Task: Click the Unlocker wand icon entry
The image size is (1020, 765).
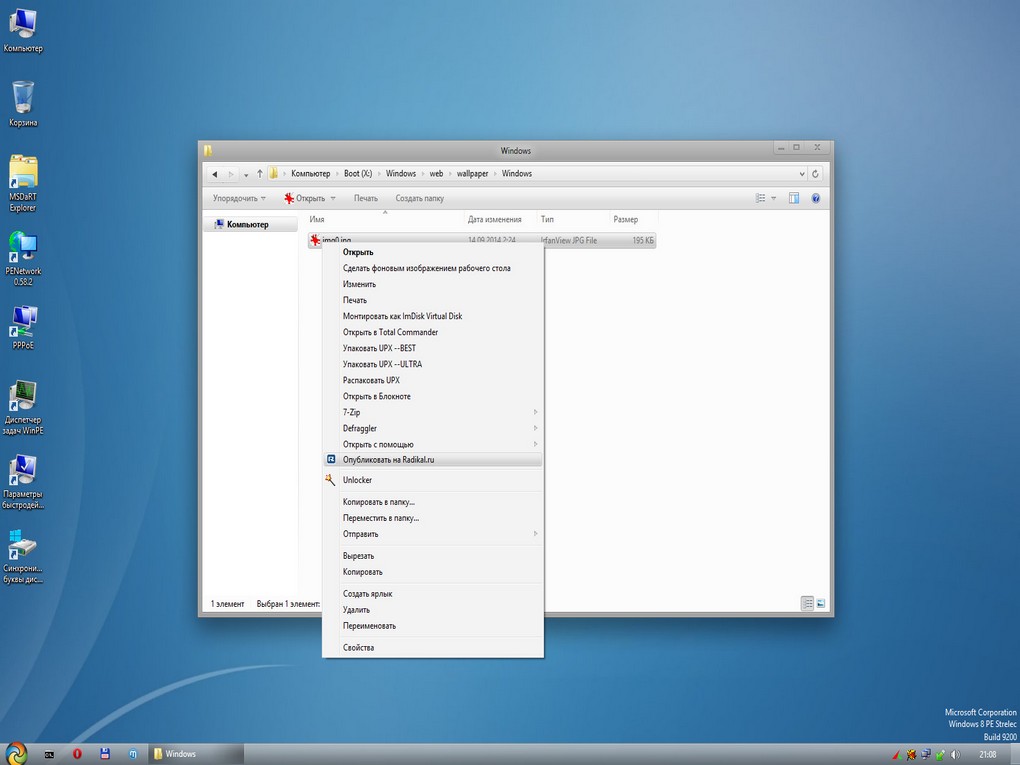Action: (x=330, y=480)
